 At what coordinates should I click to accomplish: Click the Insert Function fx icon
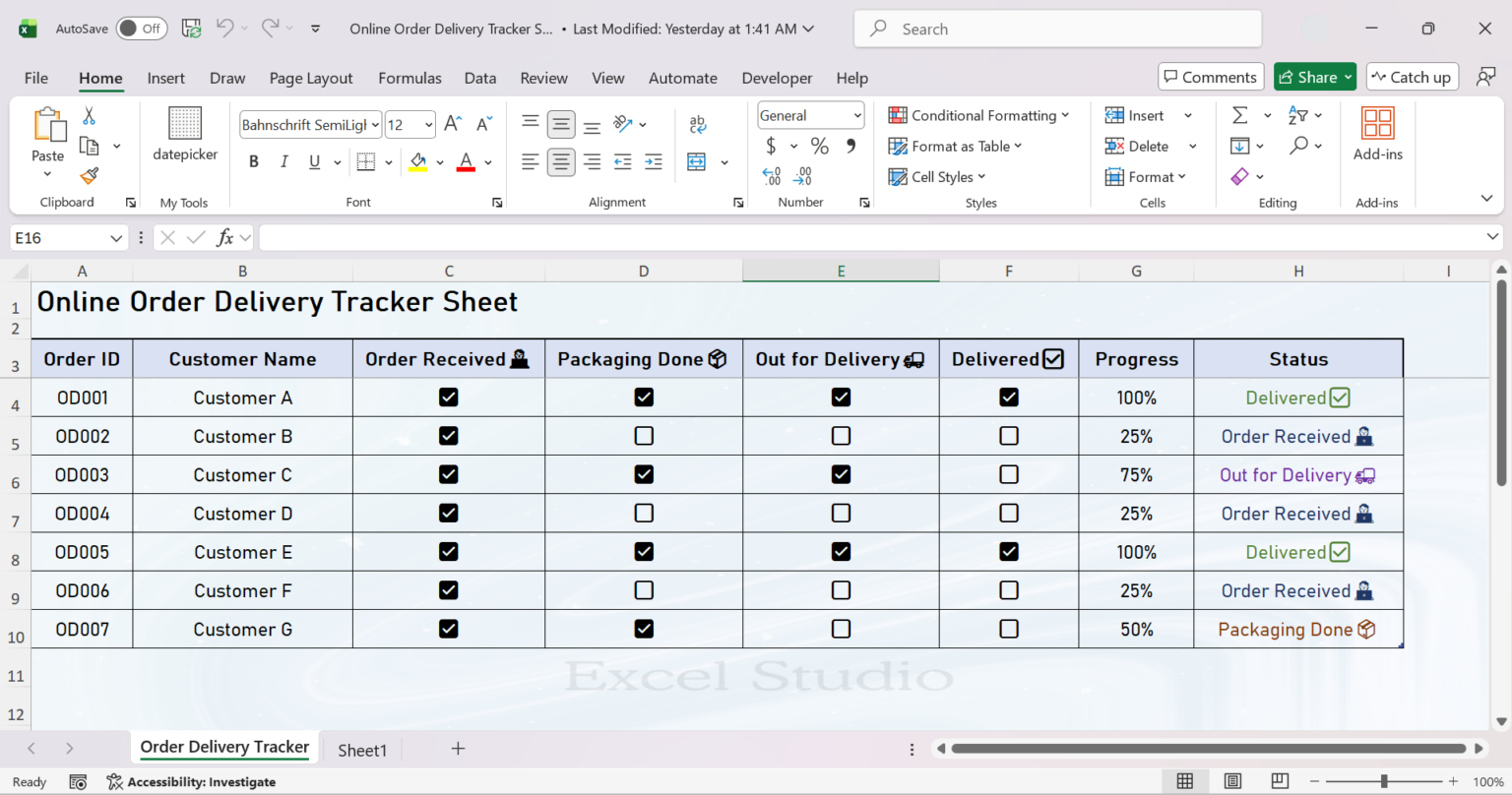pos(224,237)
